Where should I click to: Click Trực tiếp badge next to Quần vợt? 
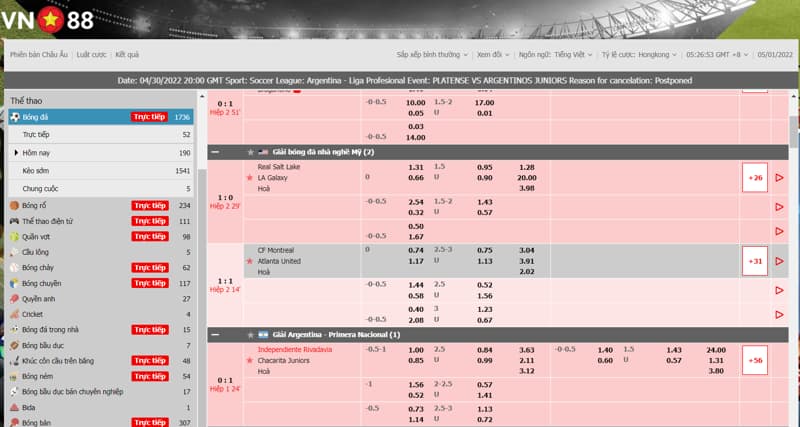150,237
